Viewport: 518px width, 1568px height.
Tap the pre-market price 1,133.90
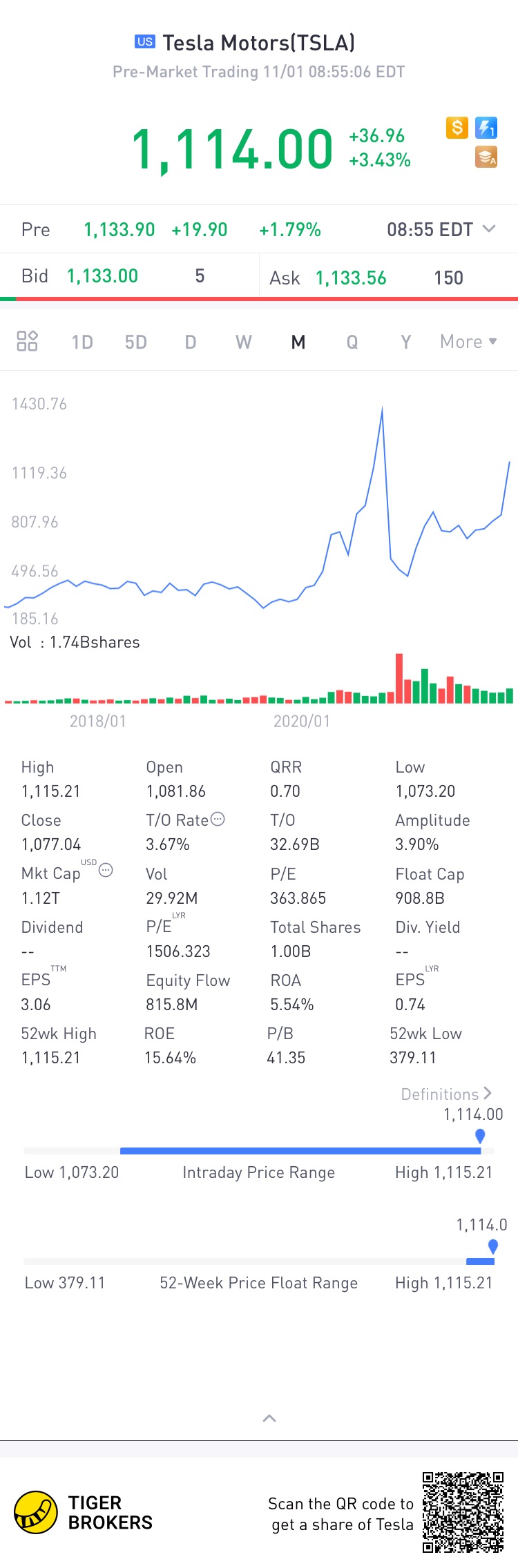pos(119,230)
